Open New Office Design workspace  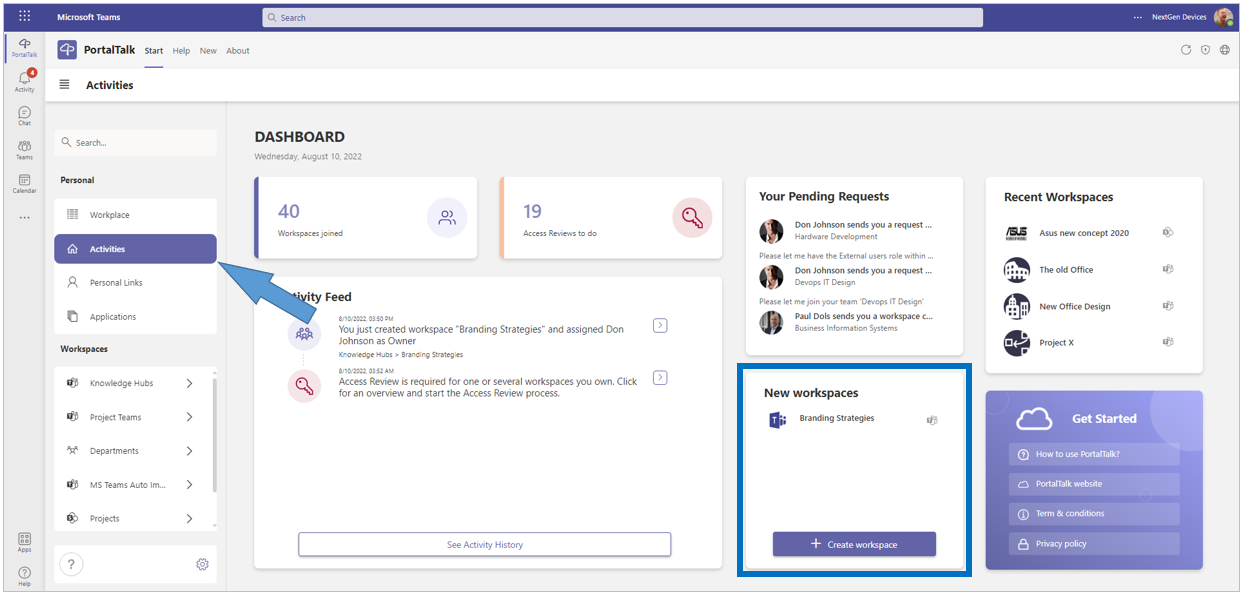pyautogui.click(x=1075, y=307)
